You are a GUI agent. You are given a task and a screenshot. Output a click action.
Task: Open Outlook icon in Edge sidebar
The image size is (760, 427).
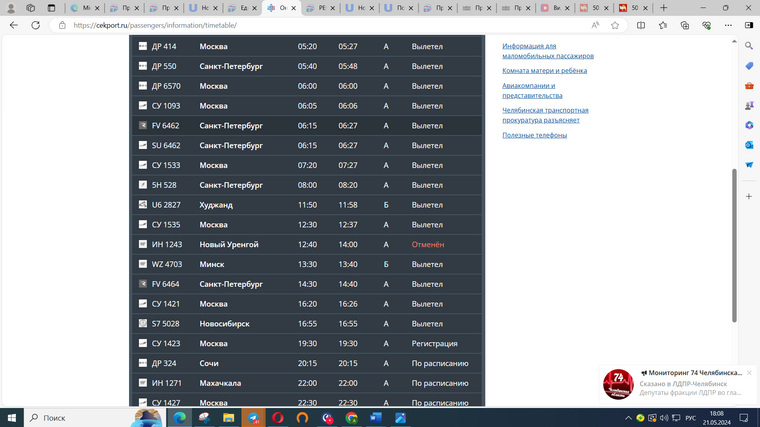coord(749,145)
